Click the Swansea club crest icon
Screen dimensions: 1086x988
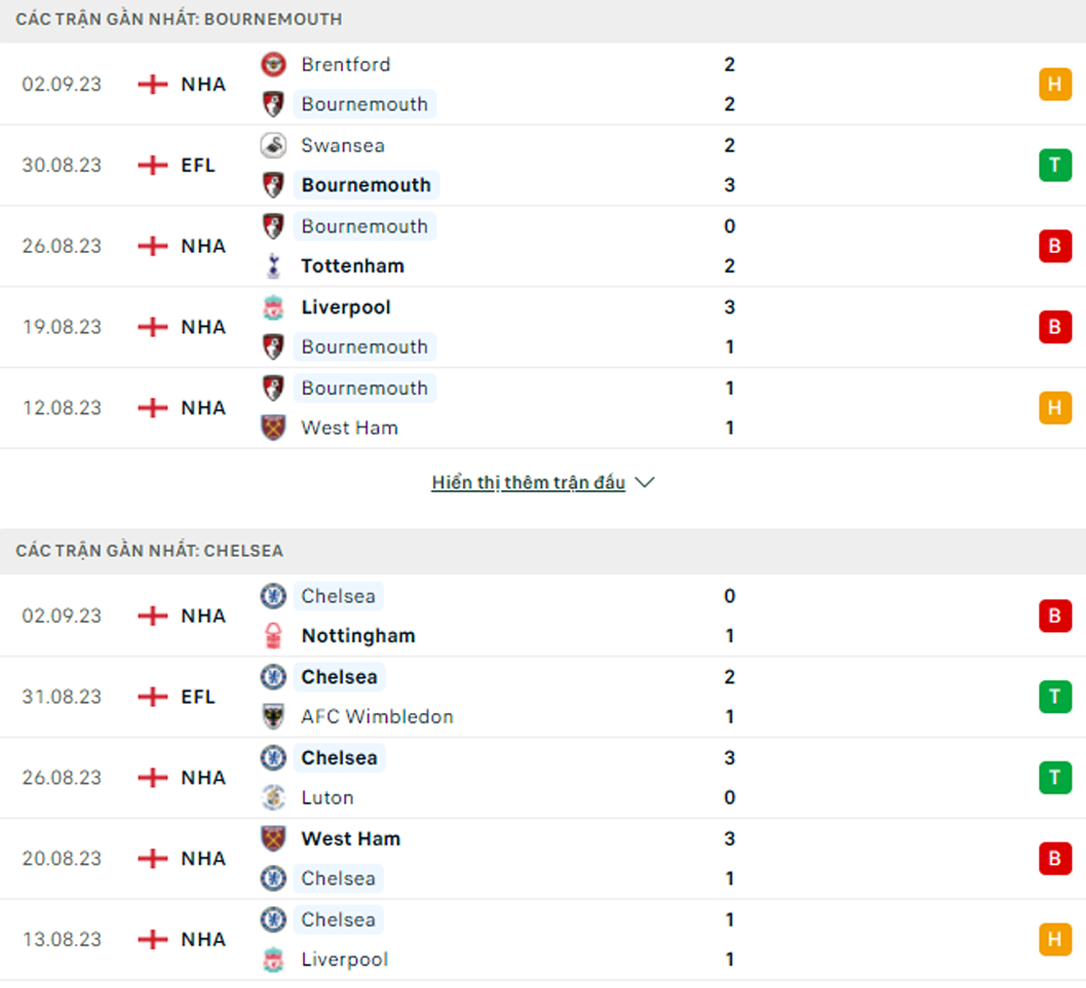[273, 145]
